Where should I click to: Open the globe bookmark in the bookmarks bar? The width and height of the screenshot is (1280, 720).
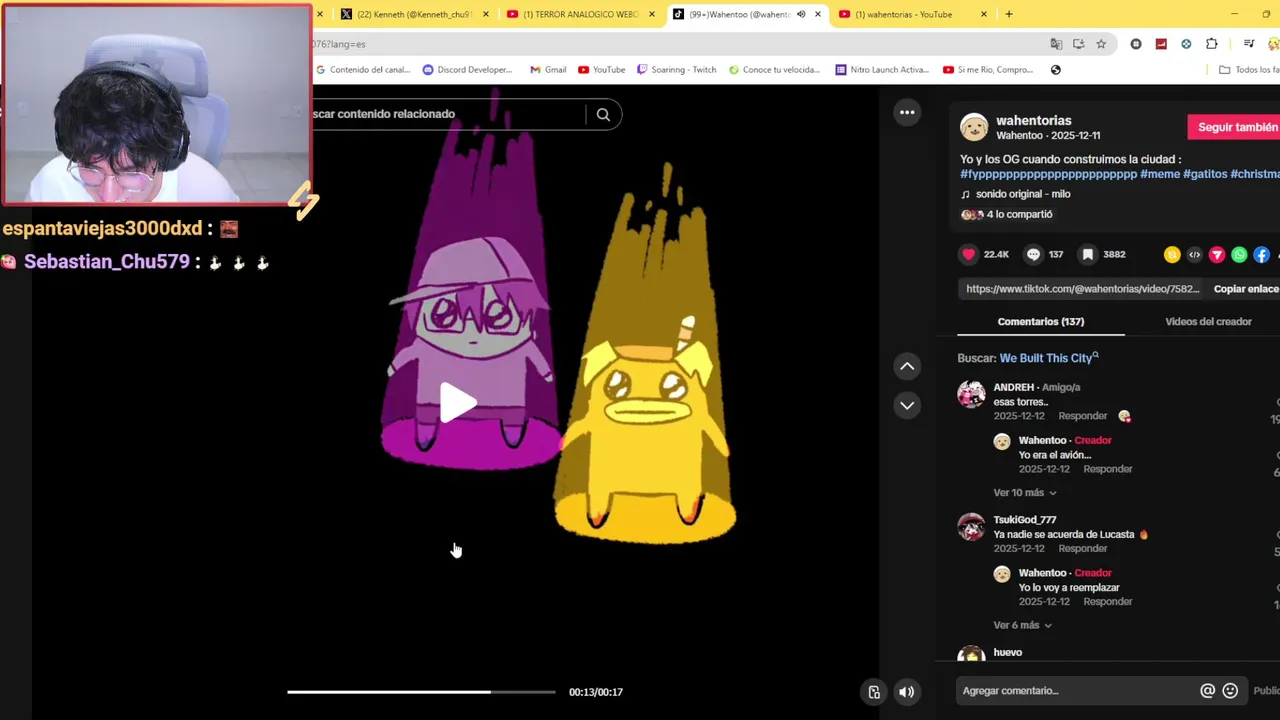pyautogui.click(x=1056, y=70)
